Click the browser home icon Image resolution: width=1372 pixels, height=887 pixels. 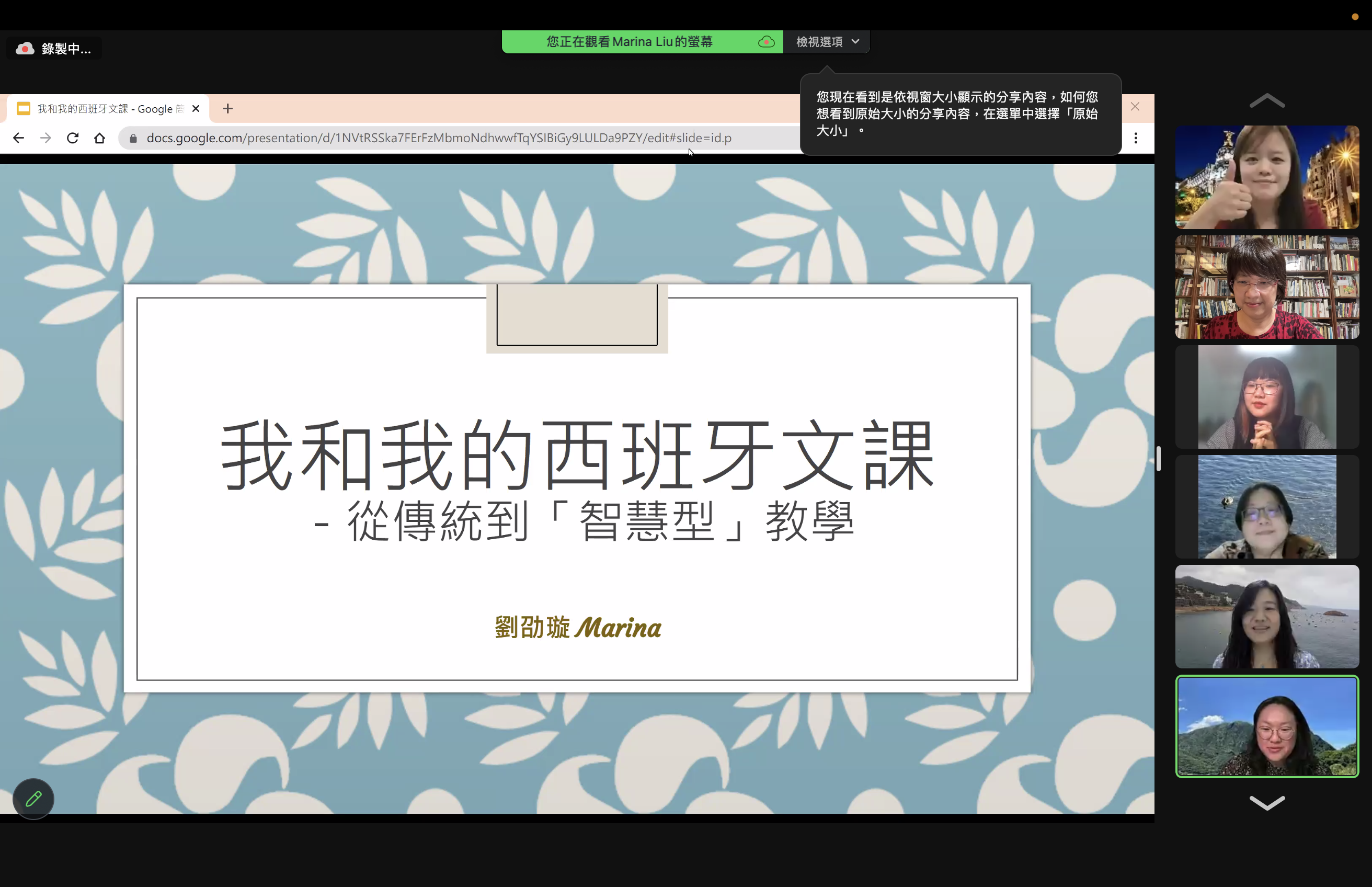pos(99,138)
